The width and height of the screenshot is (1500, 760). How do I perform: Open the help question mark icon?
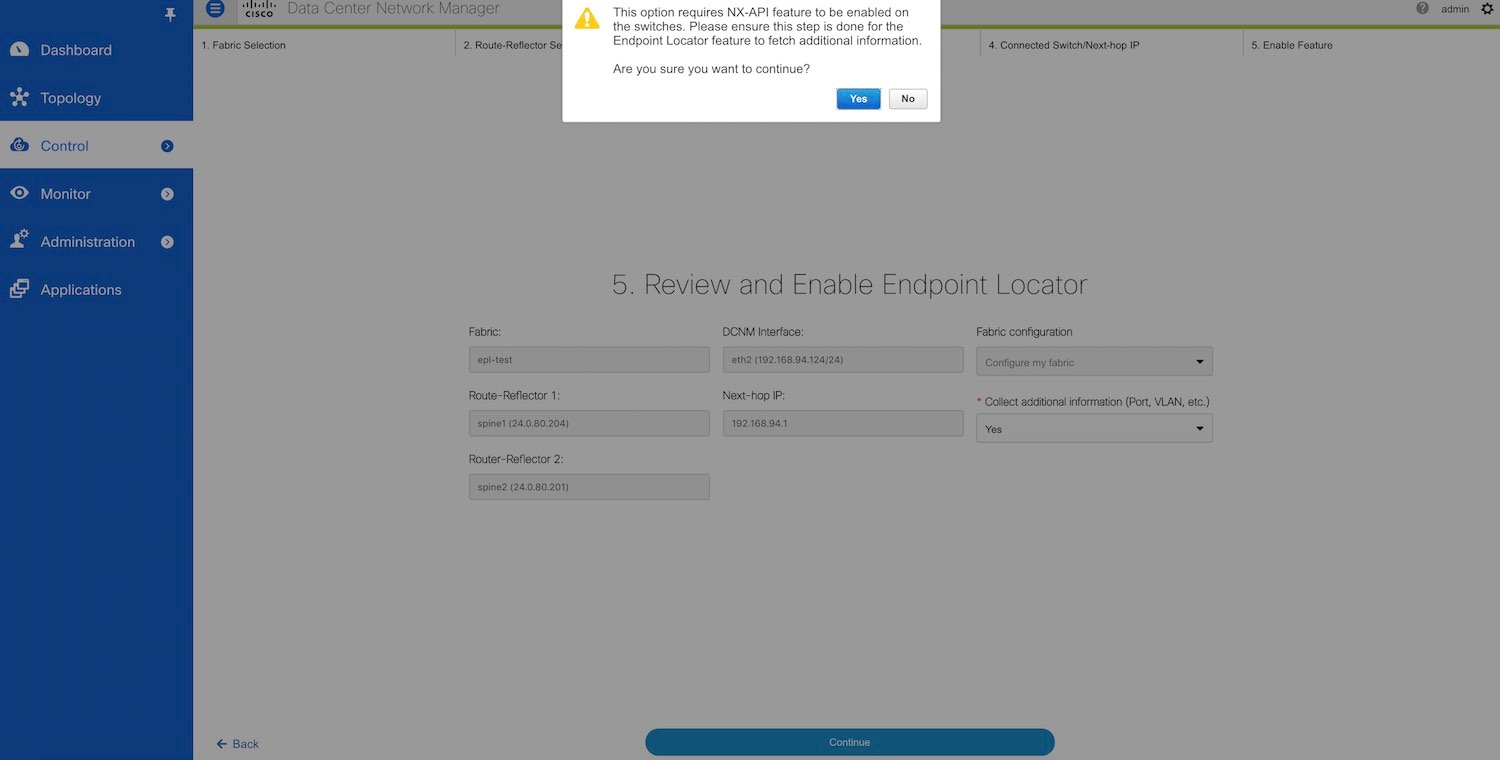pos(1422,9)
